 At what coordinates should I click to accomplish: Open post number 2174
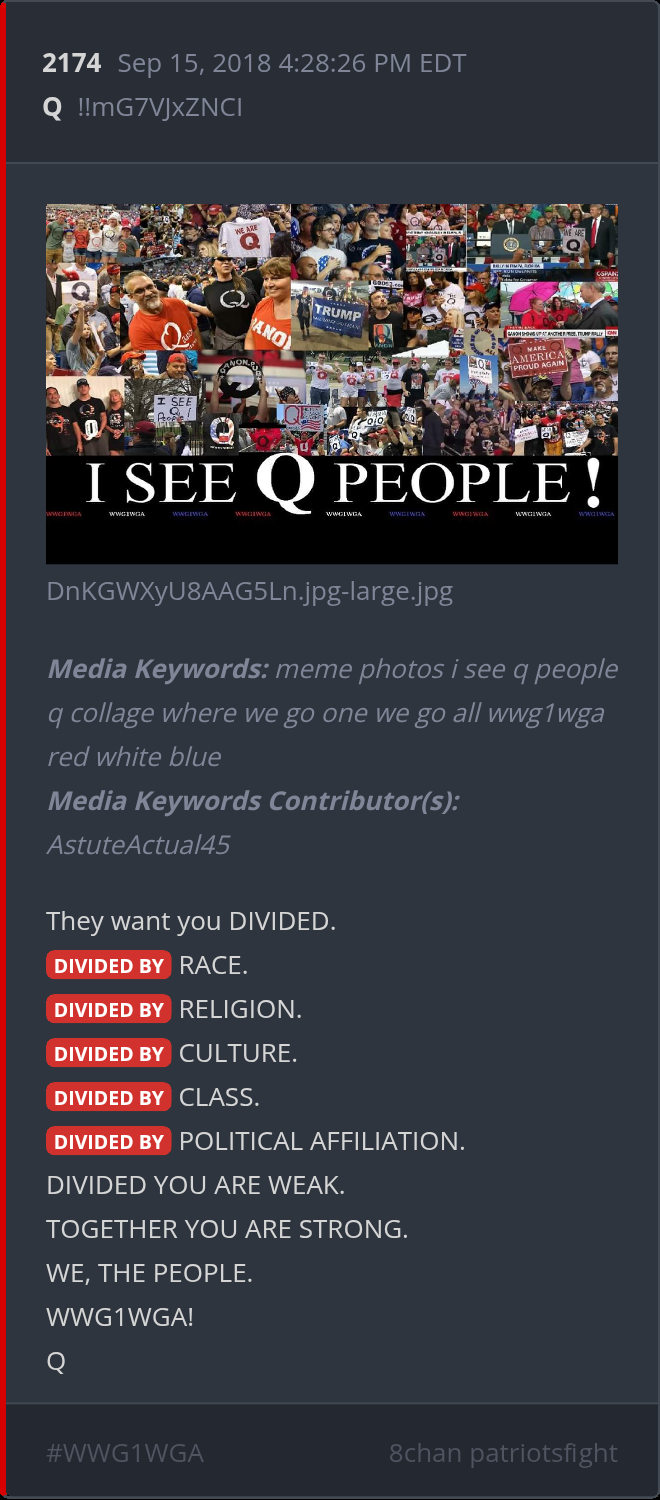pyautogui.click(x=72, y=64)
